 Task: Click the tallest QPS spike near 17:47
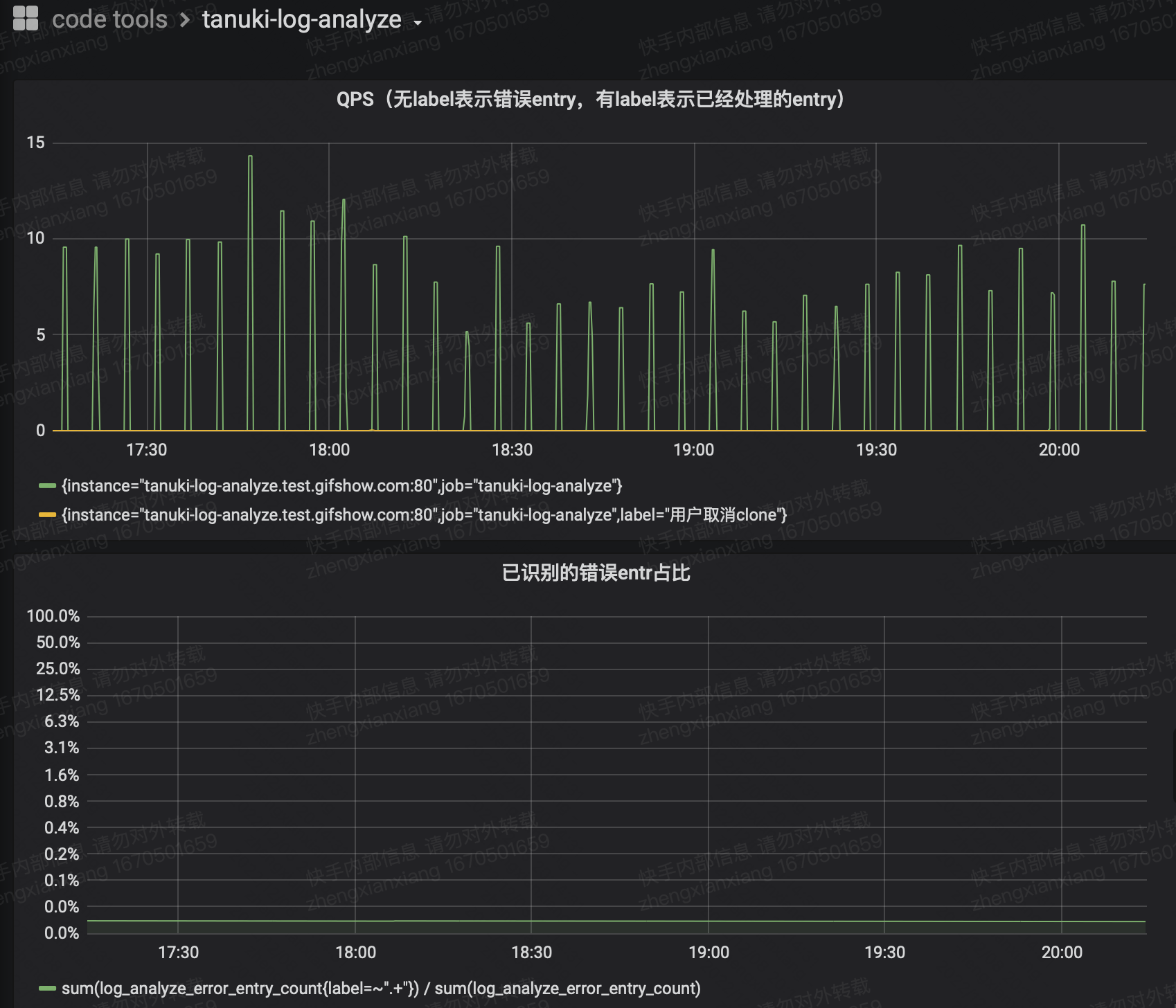[x=250, y=156]
